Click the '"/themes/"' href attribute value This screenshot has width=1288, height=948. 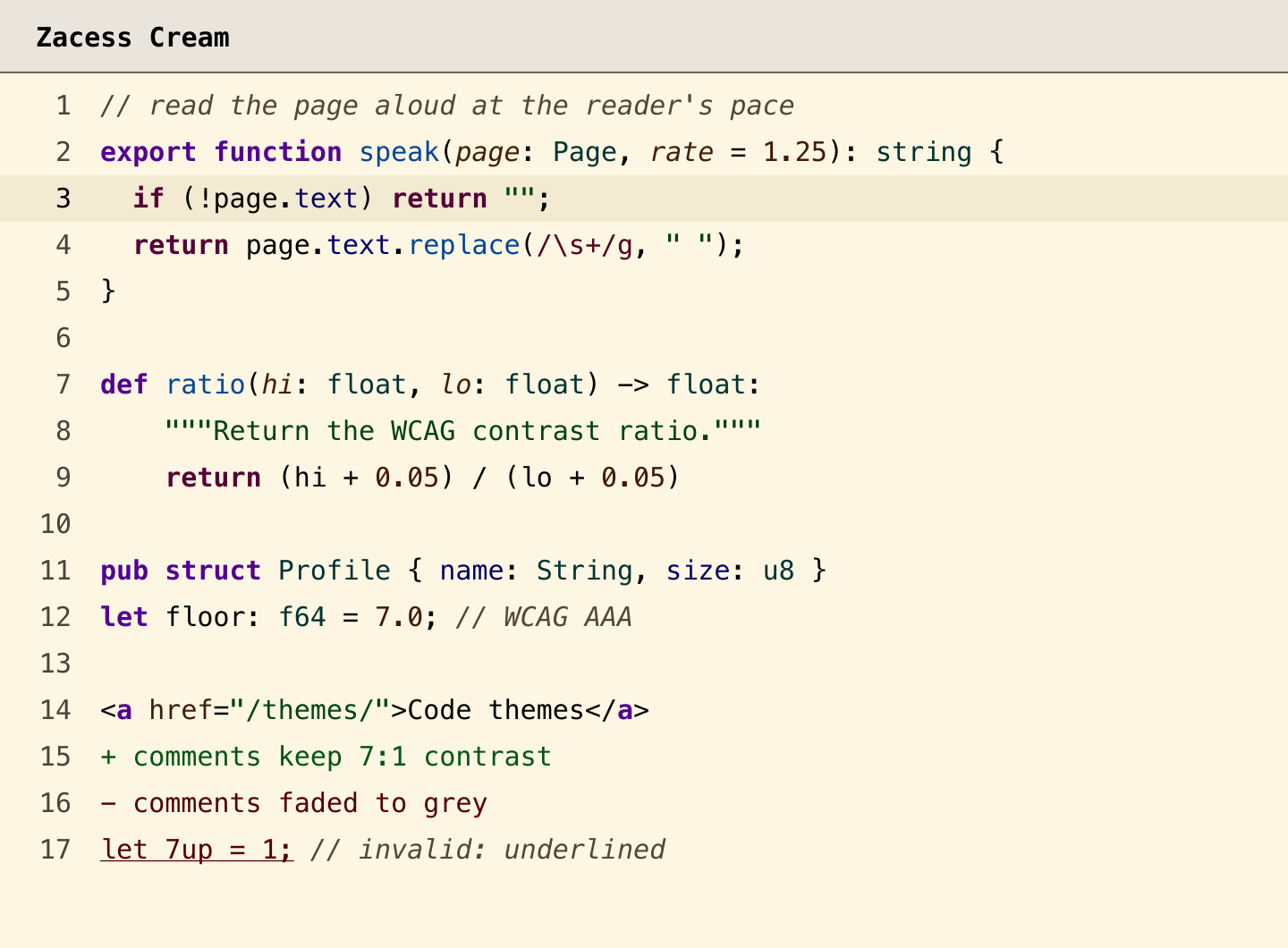pos(310,710)
